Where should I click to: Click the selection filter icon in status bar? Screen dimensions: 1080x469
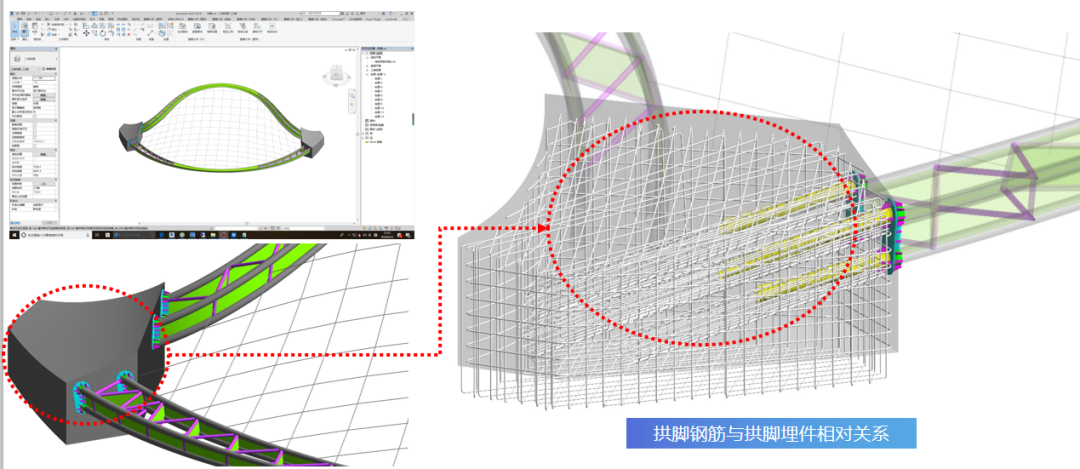(398, 228)
